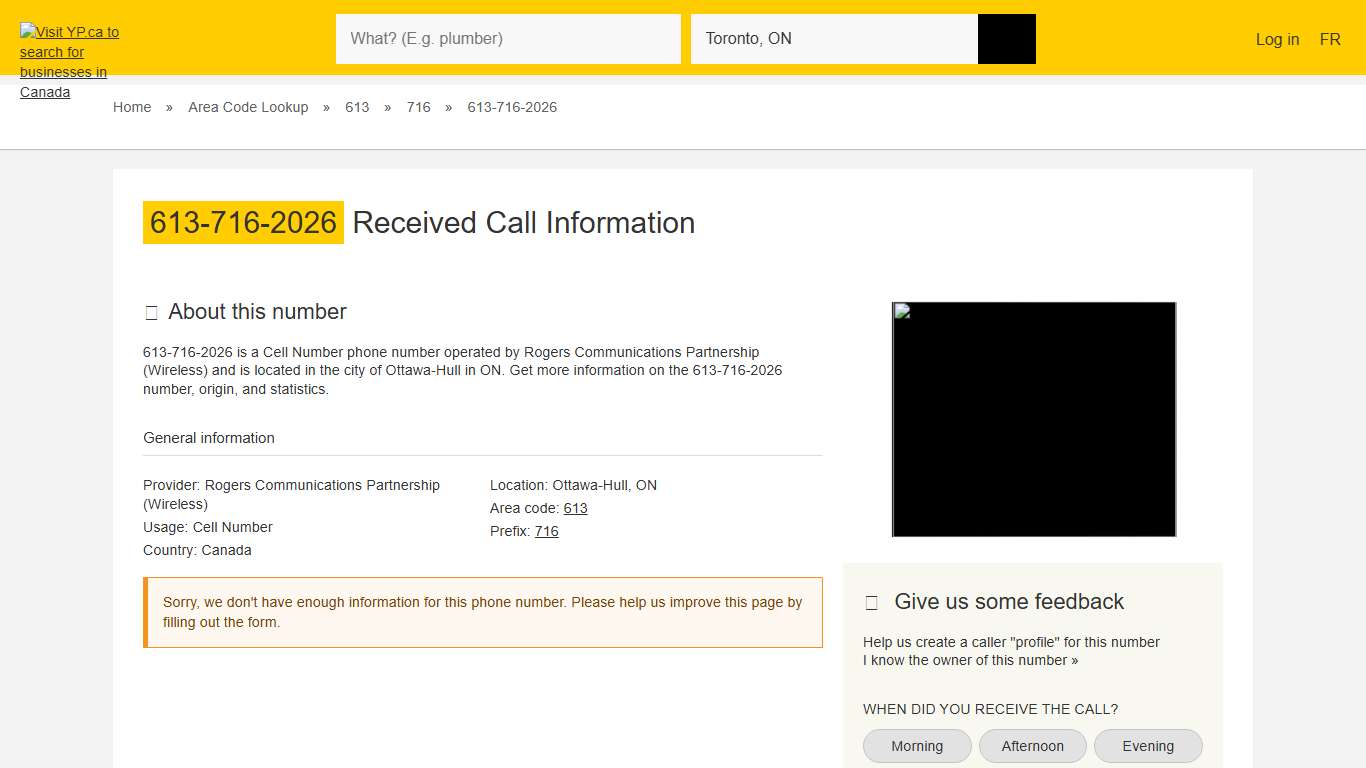Open the prefix "716" link
1366x768 pixels.
(x=546, y=531)
